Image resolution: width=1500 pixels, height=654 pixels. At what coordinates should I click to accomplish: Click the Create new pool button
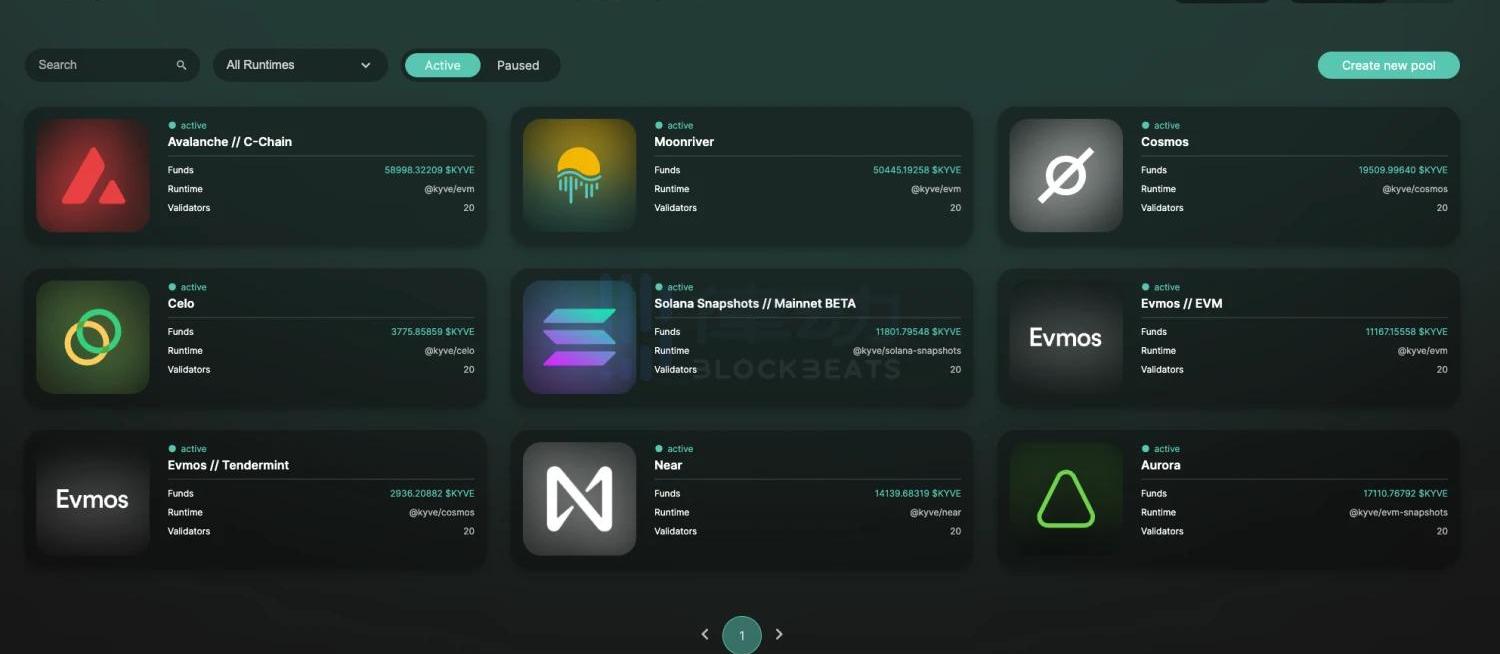coord(1388,65)
